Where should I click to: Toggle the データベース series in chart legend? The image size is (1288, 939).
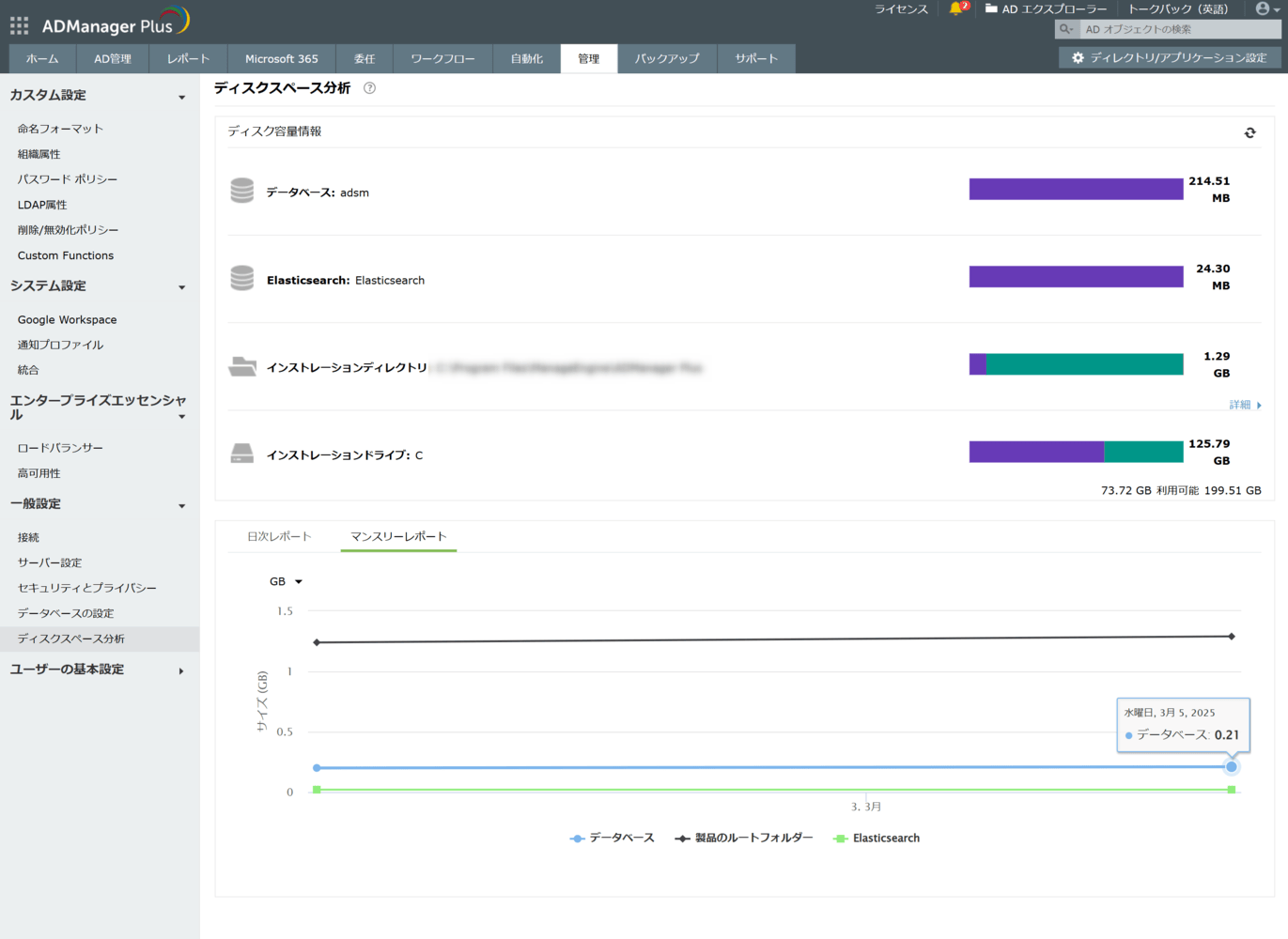coord(613,838)
